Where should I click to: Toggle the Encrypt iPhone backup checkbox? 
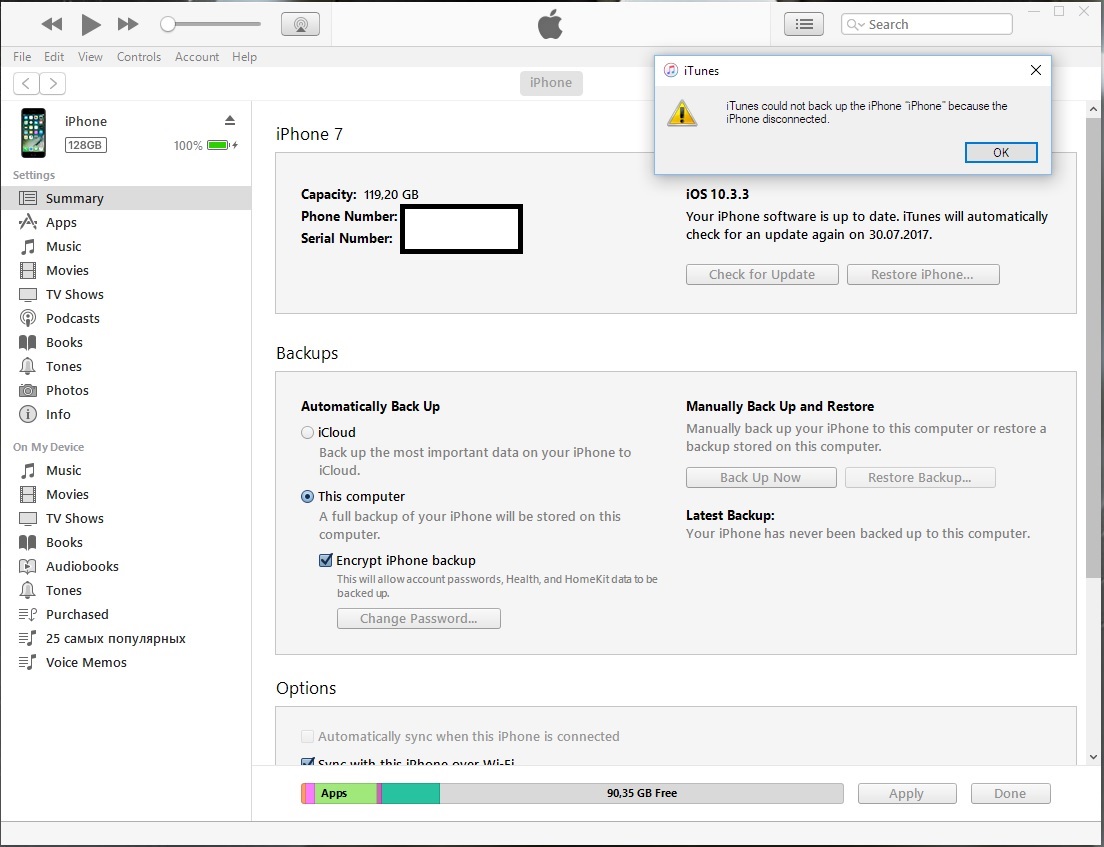point(325,560)
